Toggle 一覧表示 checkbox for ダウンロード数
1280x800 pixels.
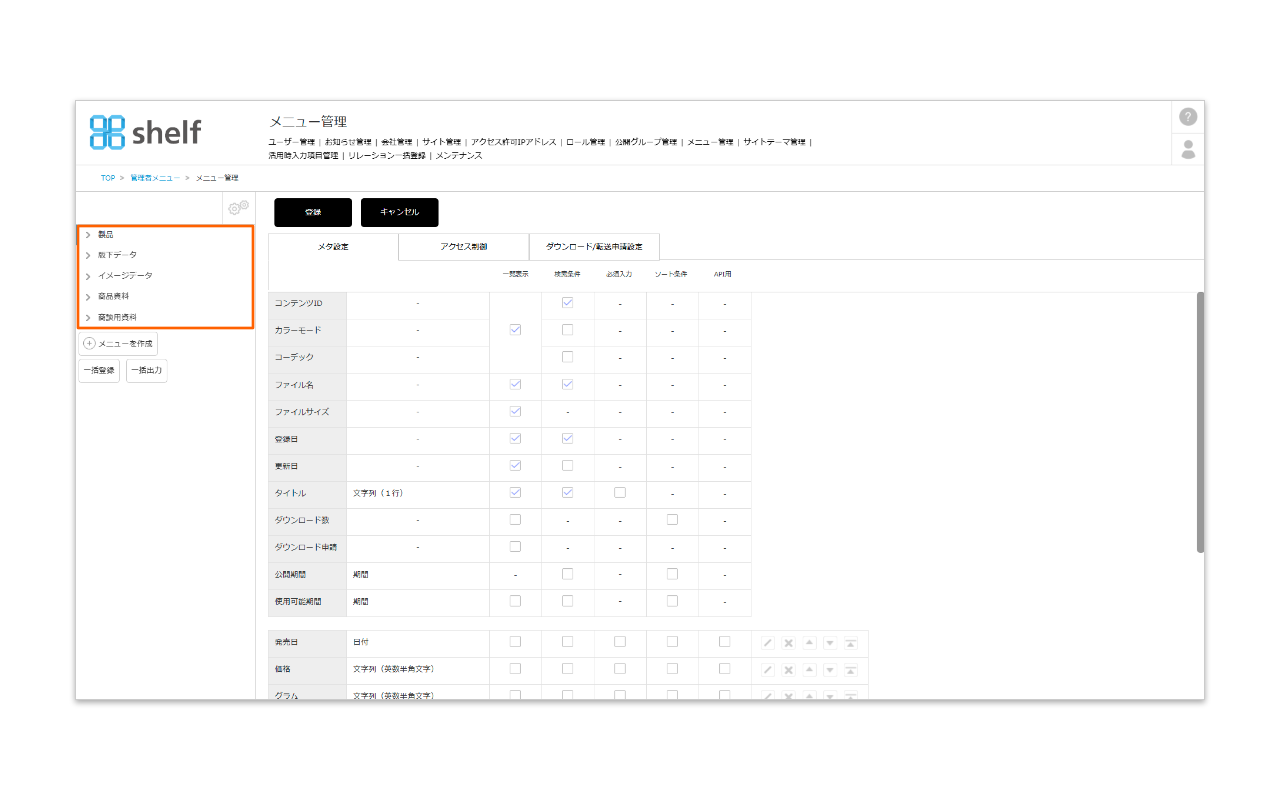click(x=515, y=520)
